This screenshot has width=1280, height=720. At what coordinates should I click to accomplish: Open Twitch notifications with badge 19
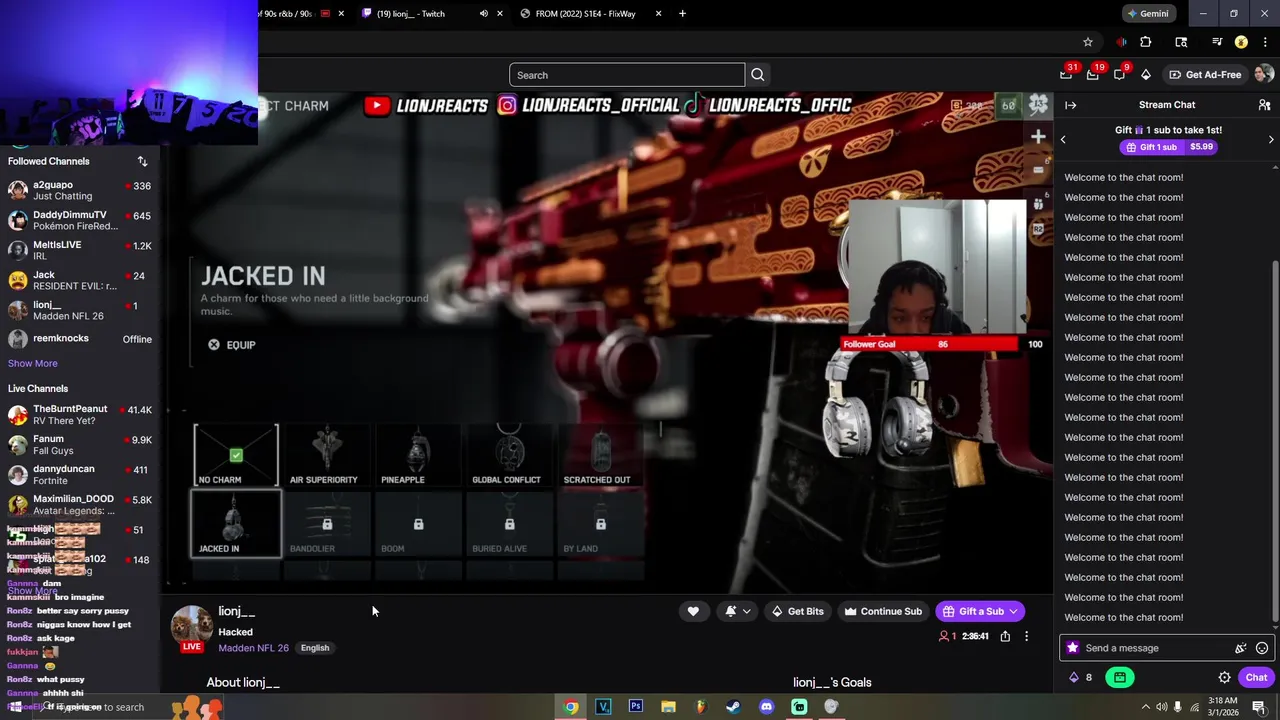pos(1093,74)
